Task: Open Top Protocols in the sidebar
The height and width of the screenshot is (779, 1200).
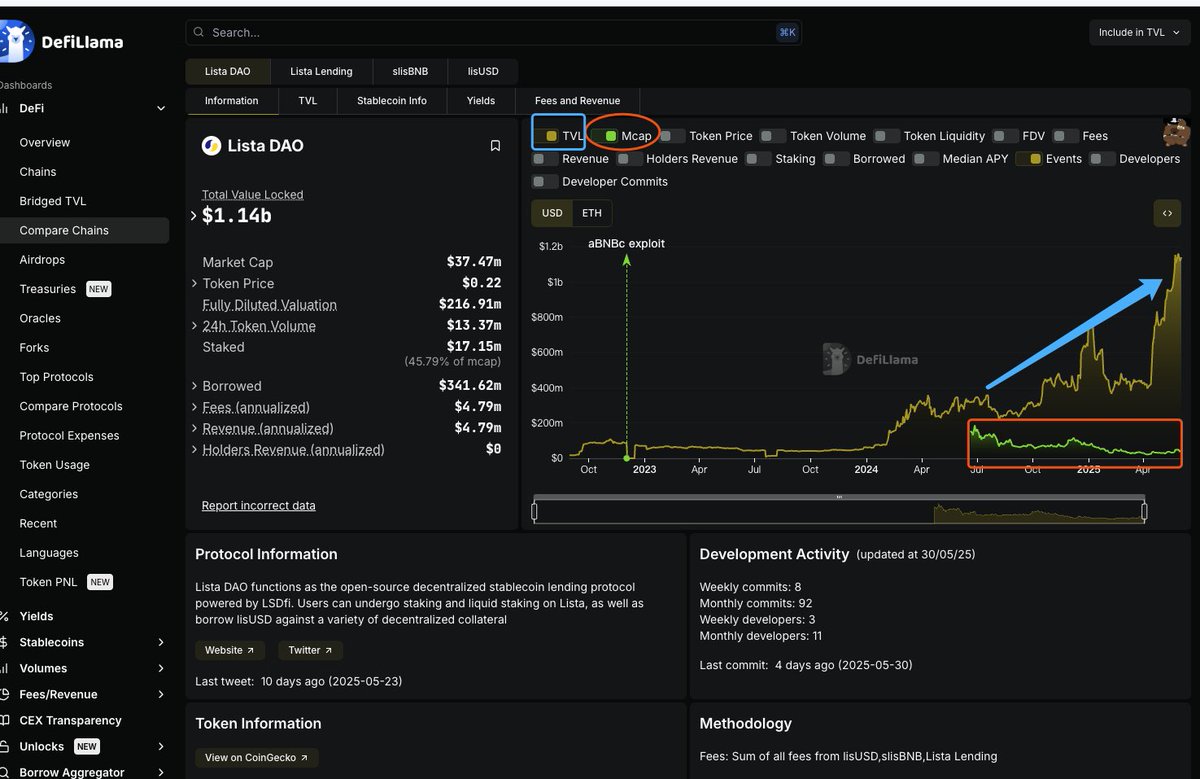Action: pyautogui.click(x=56, y=377)
